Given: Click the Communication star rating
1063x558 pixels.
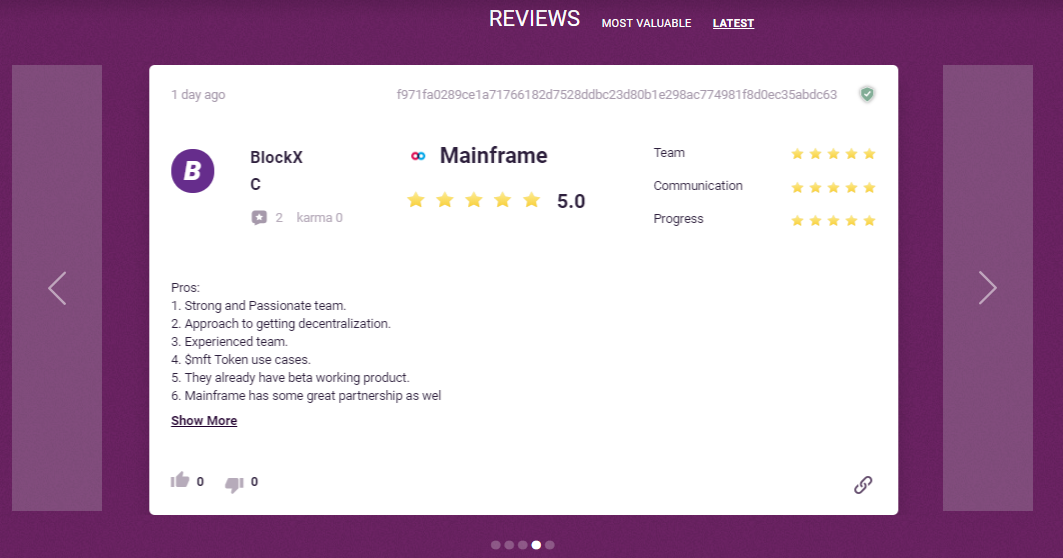Looking at the screenshot, I should point(833,187).
